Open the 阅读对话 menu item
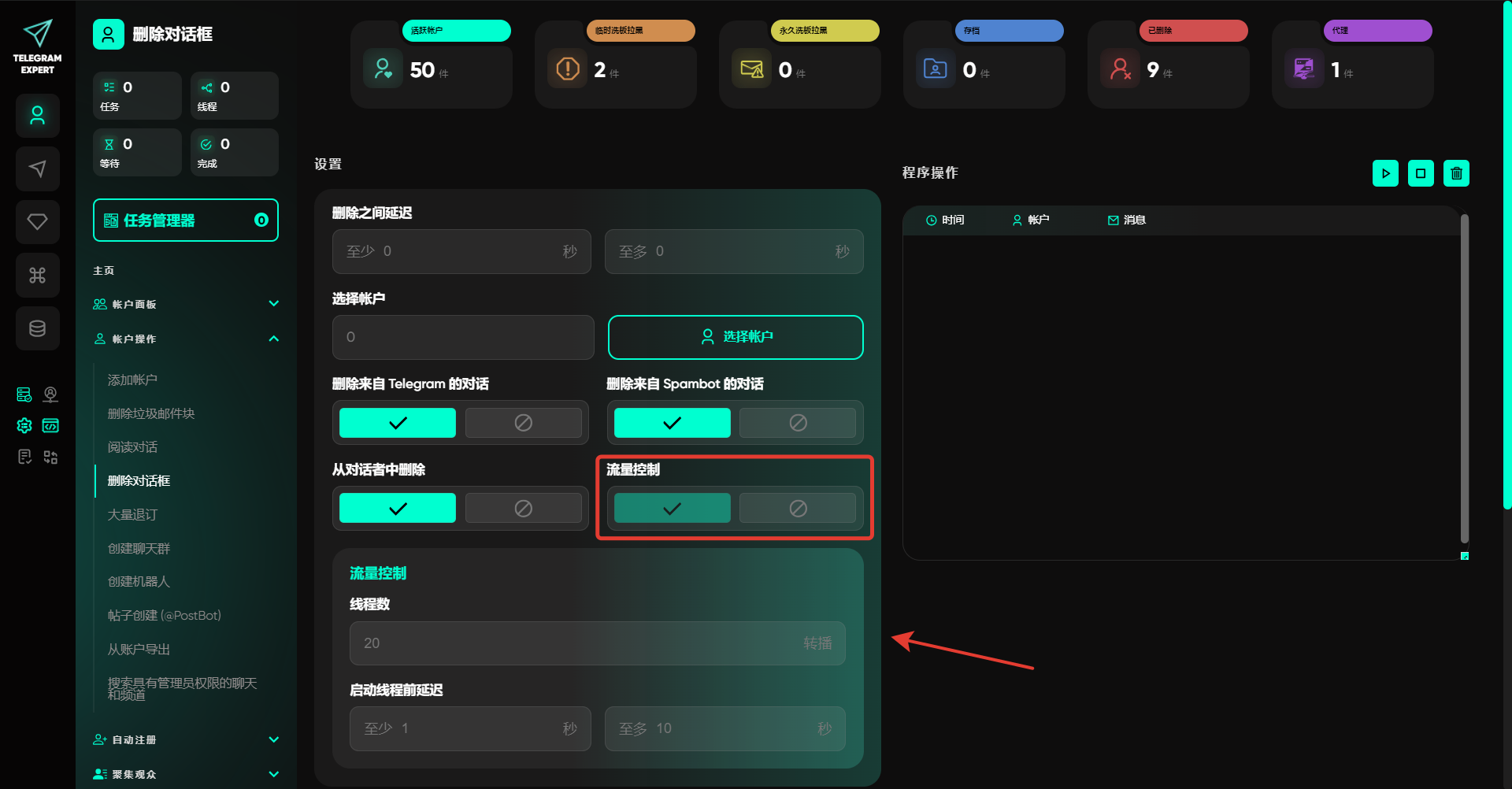The width and height of the screenshot is (1512, 789). point(132,447)
